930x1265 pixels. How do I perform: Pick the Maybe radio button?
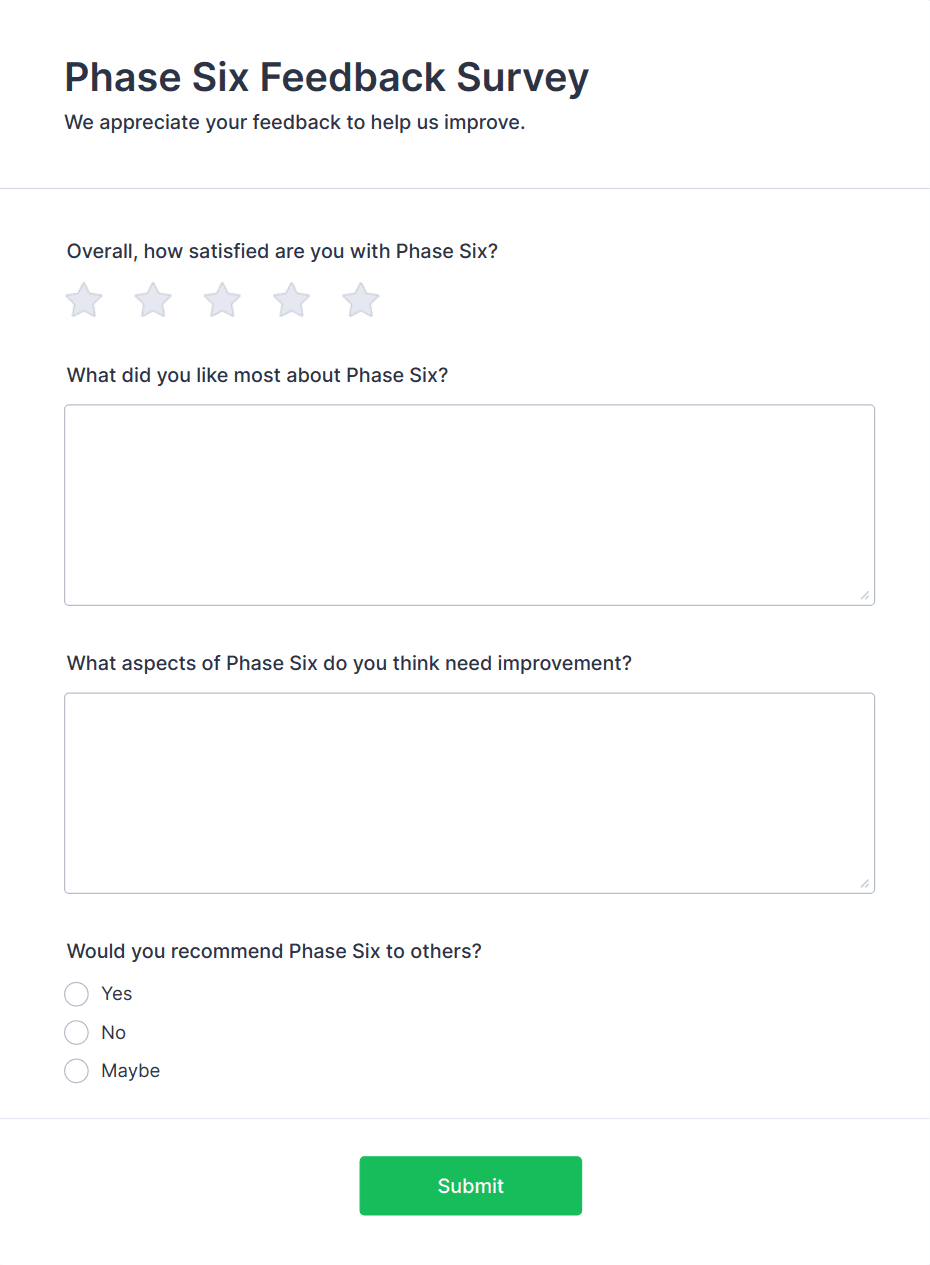click(77, 1071)
